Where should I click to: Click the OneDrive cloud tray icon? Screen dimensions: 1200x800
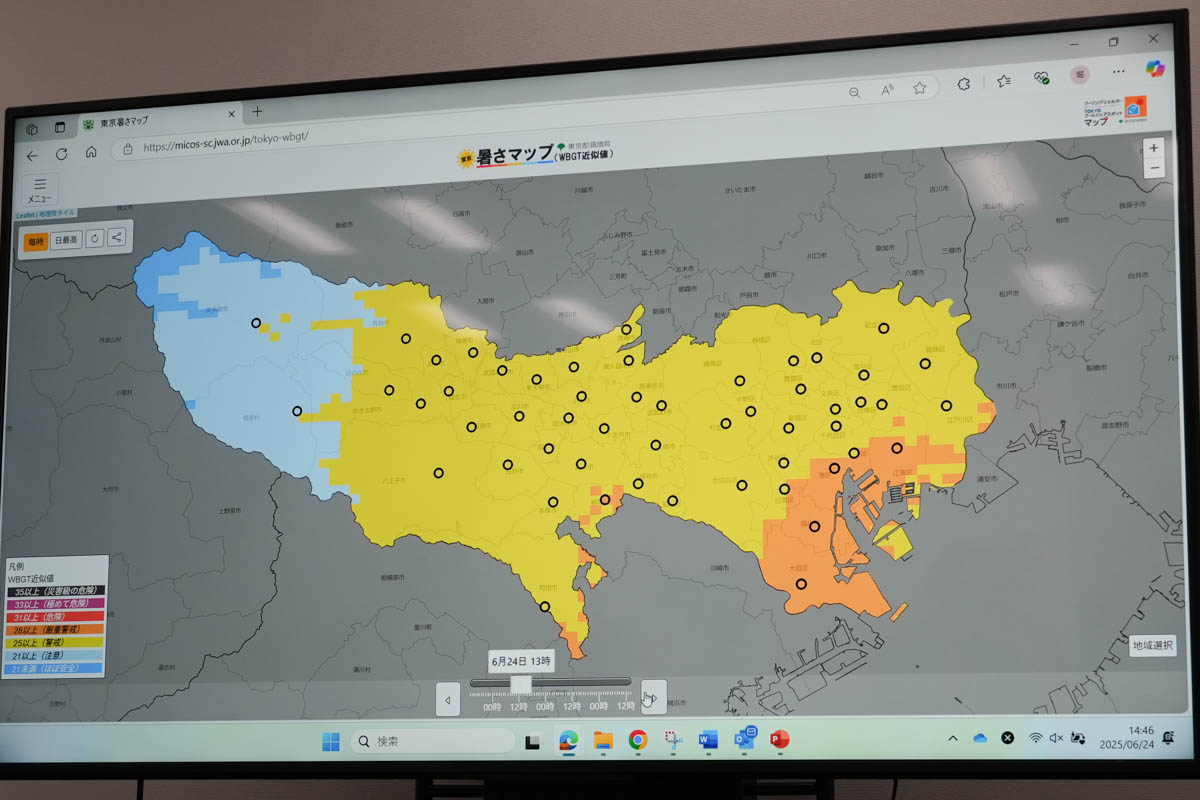[980, 737]
